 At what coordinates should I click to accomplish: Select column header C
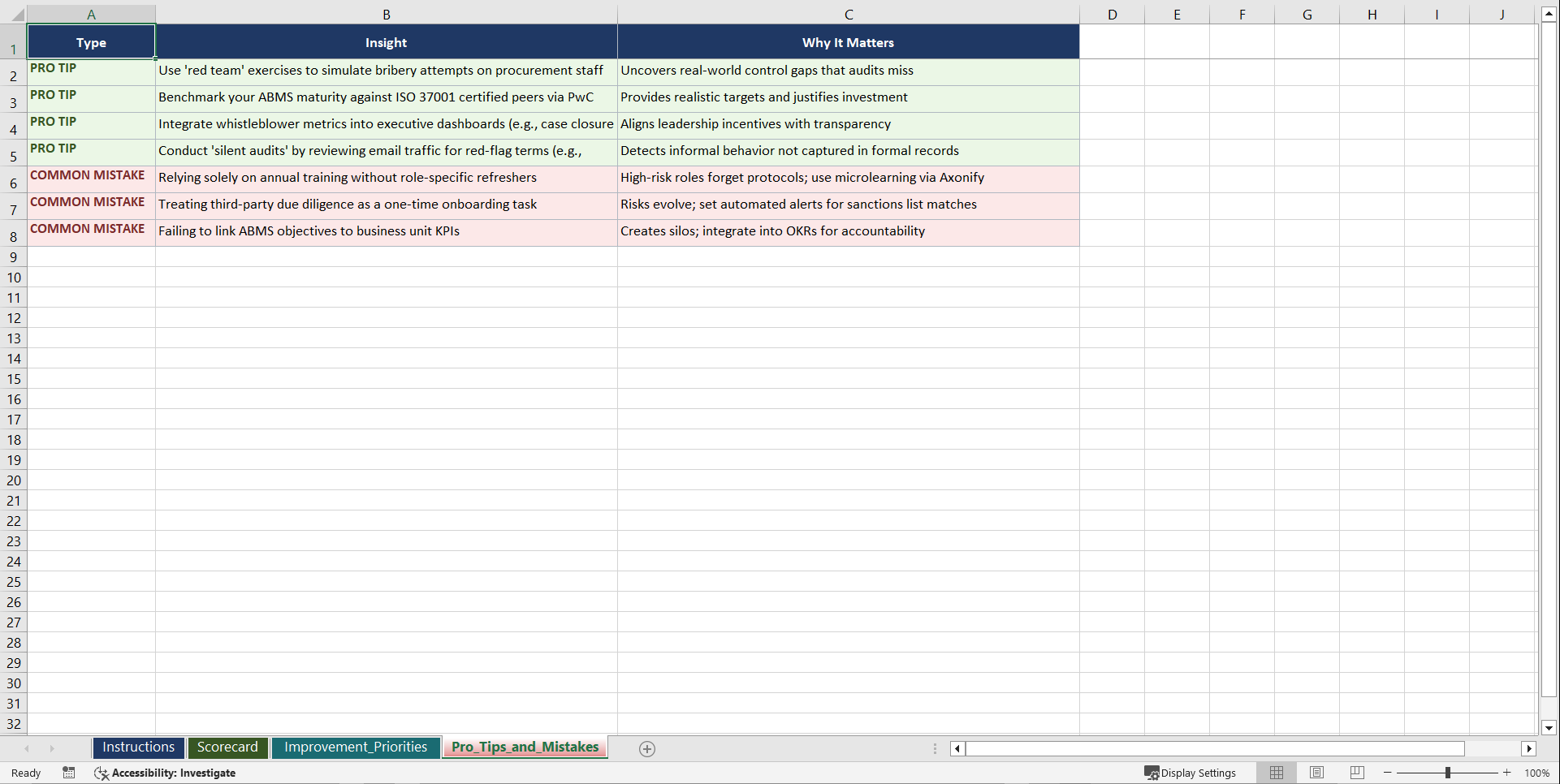pyautogui.click(x=848, y=13)
